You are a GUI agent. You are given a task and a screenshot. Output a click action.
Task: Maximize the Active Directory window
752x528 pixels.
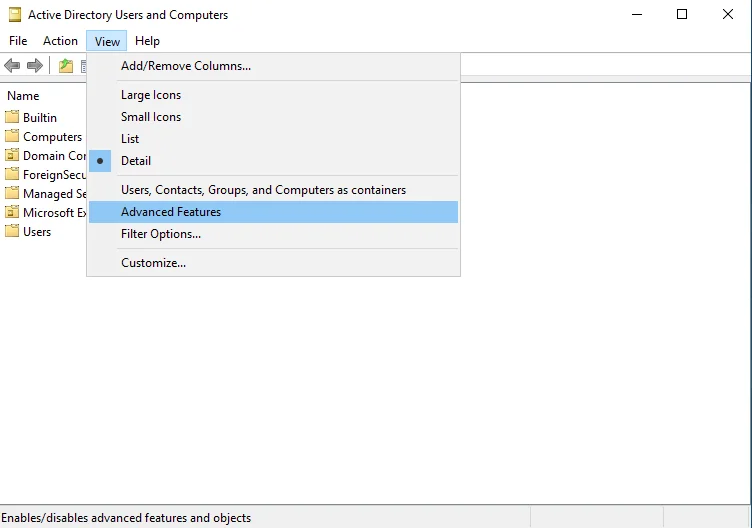pyautogui.click(x=682, y=14)
